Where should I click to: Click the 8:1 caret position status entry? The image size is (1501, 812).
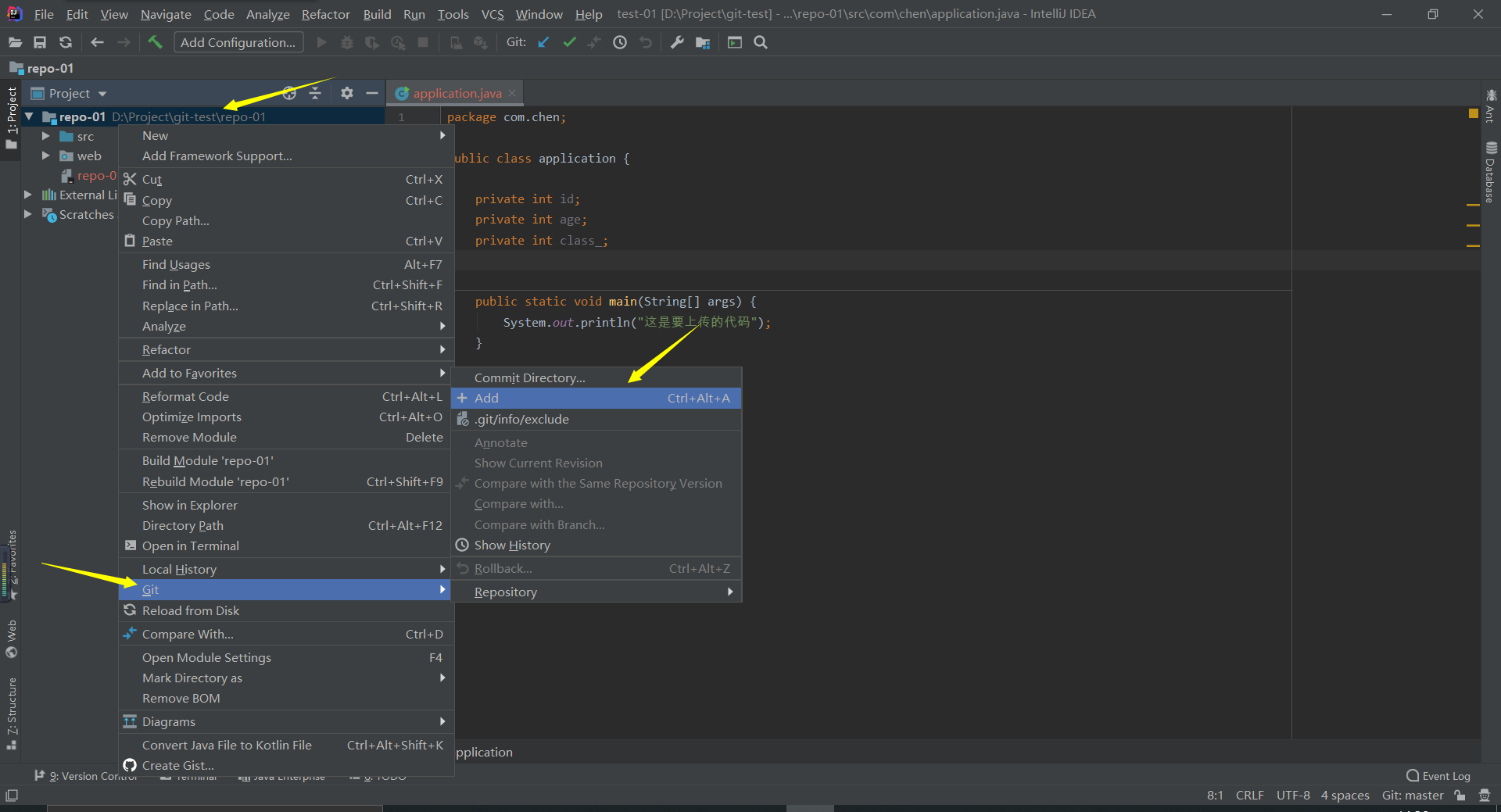click(1215, 795)
